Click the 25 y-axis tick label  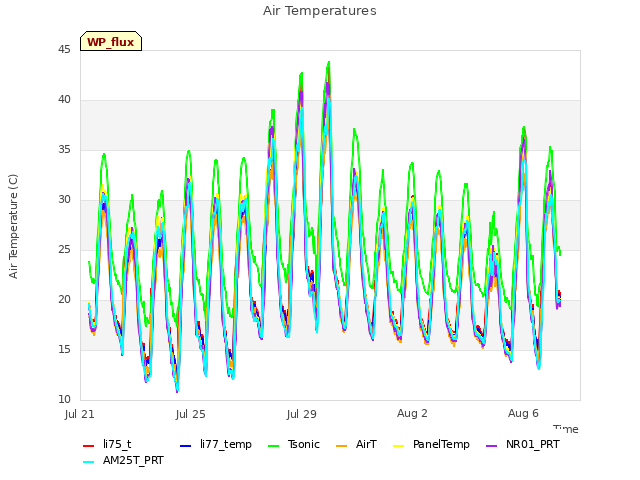64,250
